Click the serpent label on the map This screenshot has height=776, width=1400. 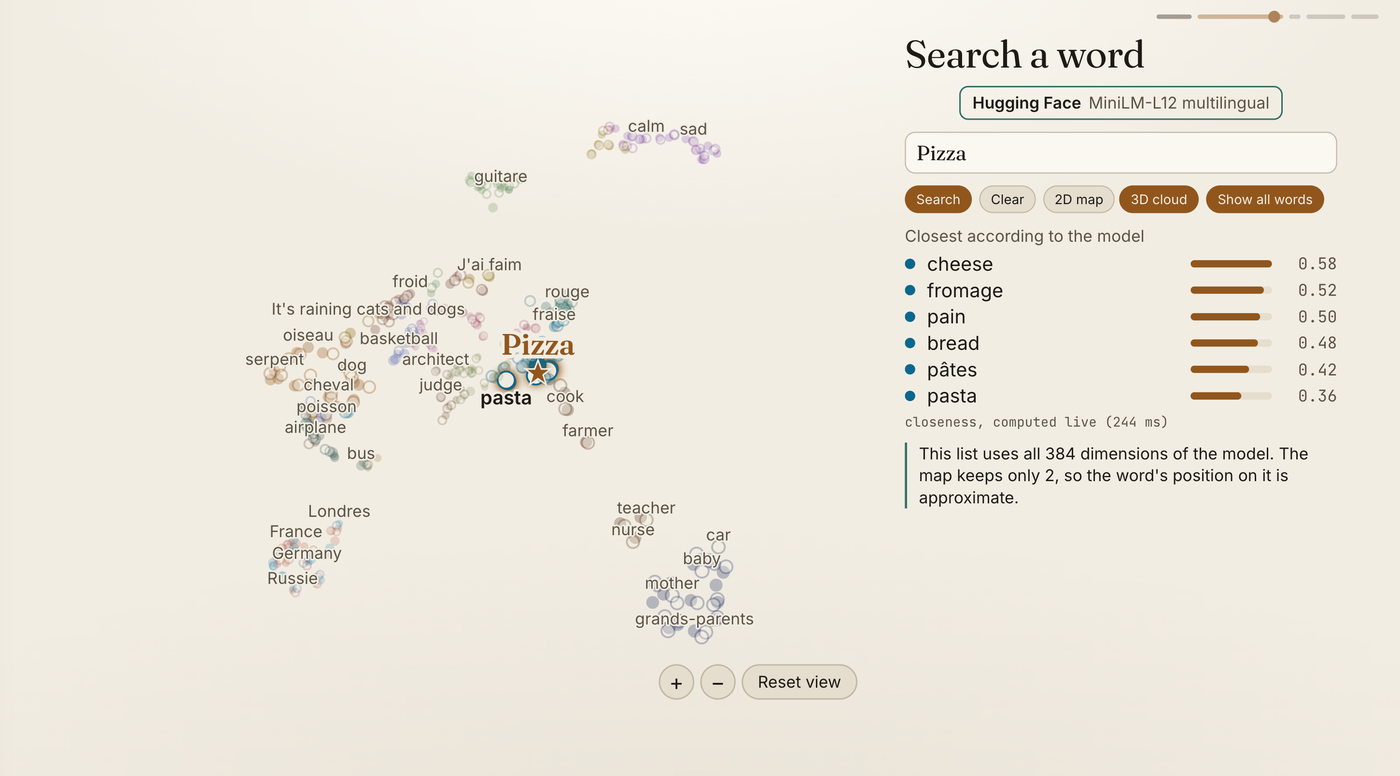tap(274, 360)
